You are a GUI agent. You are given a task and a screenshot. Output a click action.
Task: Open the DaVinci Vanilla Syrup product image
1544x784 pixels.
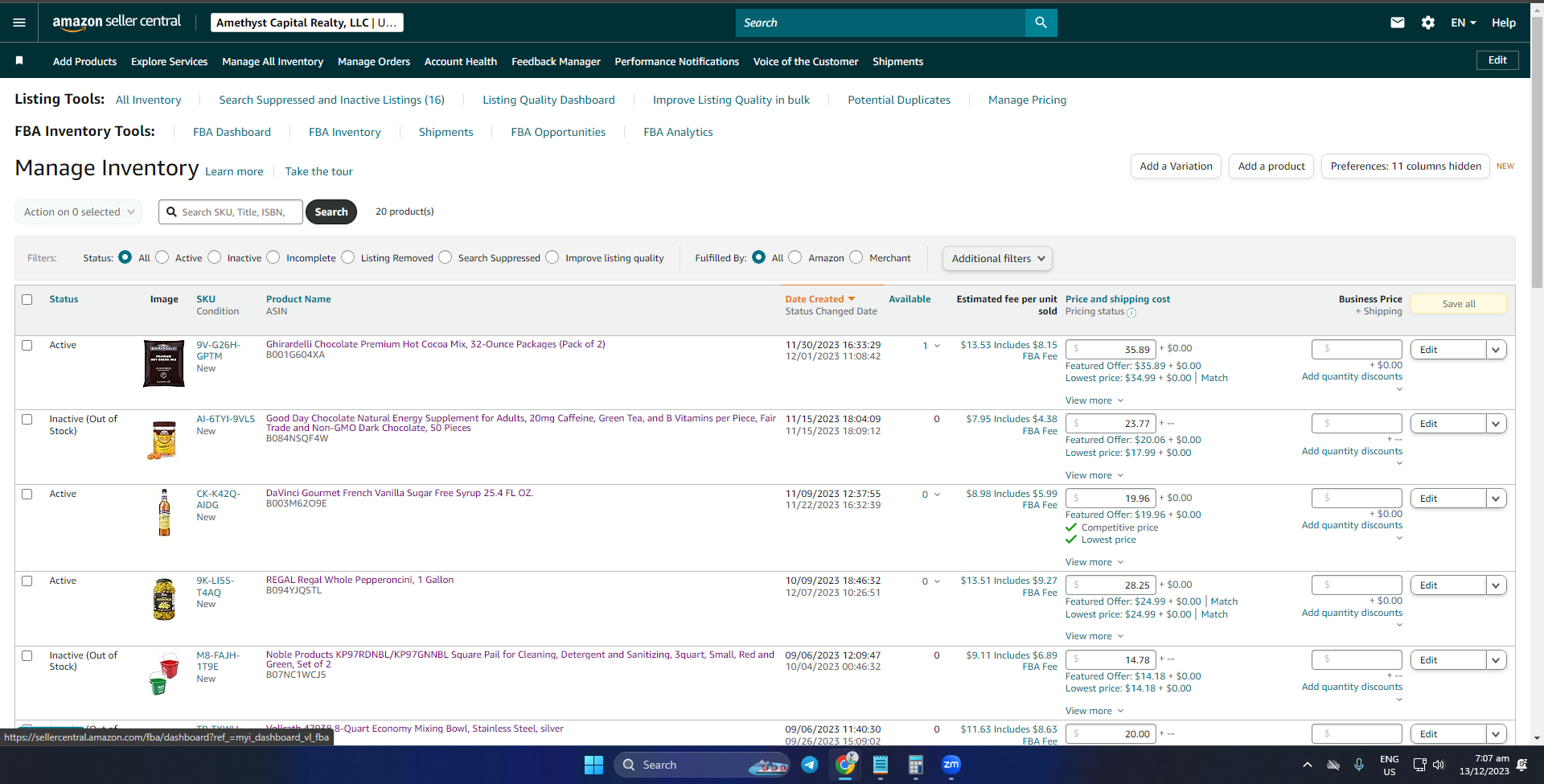tap(164, 512)
